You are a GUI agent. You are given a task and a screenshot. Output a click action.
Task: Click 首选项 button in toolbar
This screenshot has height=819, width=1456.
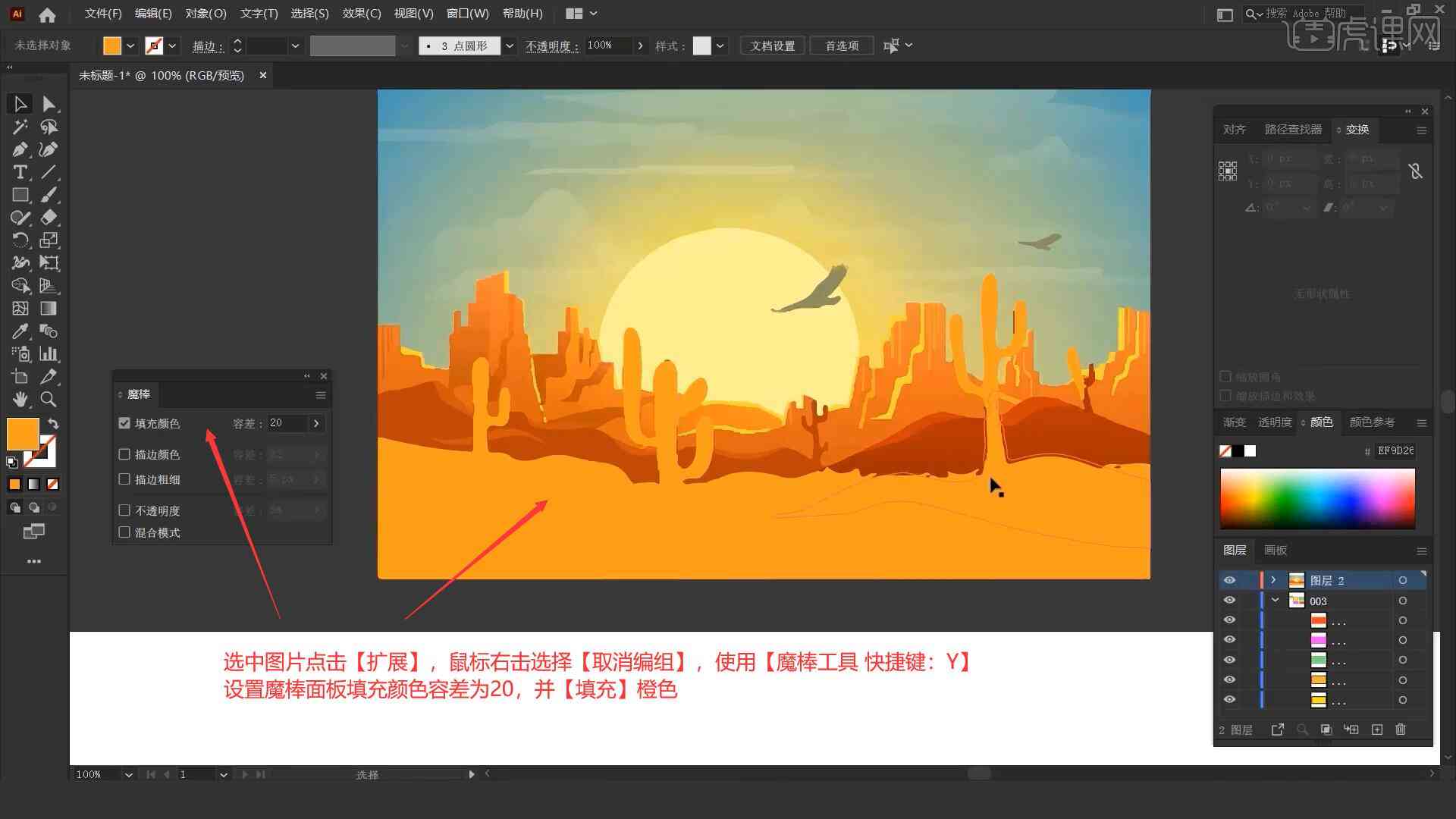[840, 44]
